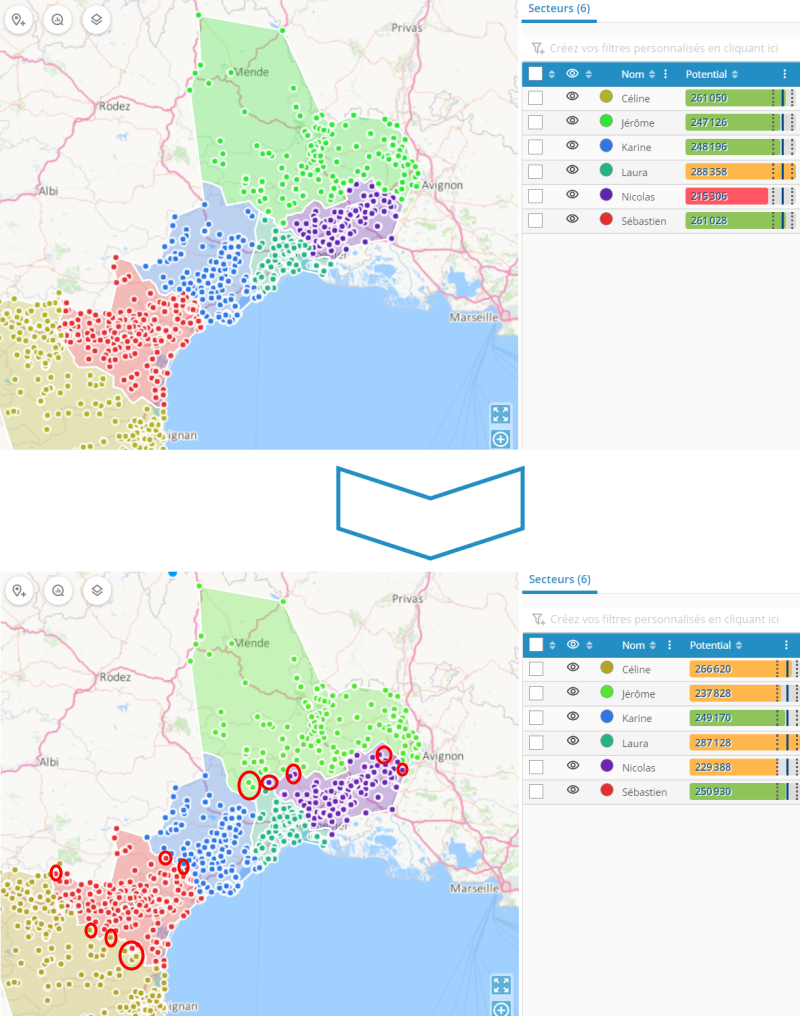Sort by Nom column in upper table
This screenshot has width=800, height=1016.
coord(652,74)
